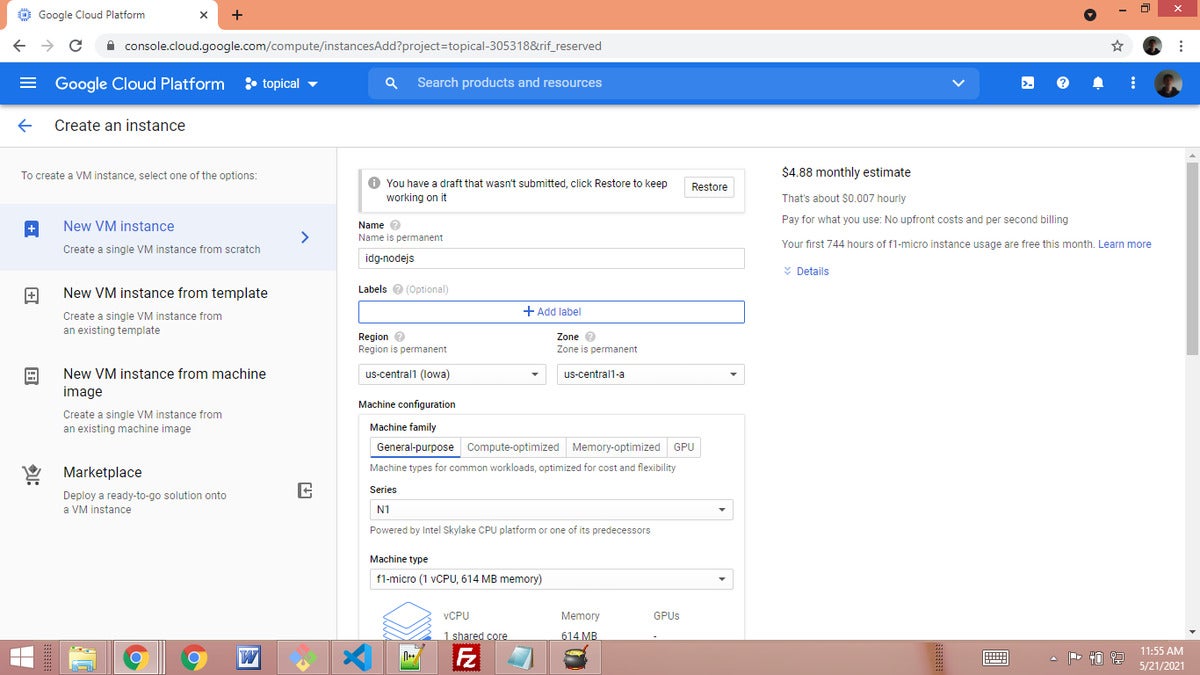
Task: Navigate back with the browser back arrow
Action: click(19, 46)
